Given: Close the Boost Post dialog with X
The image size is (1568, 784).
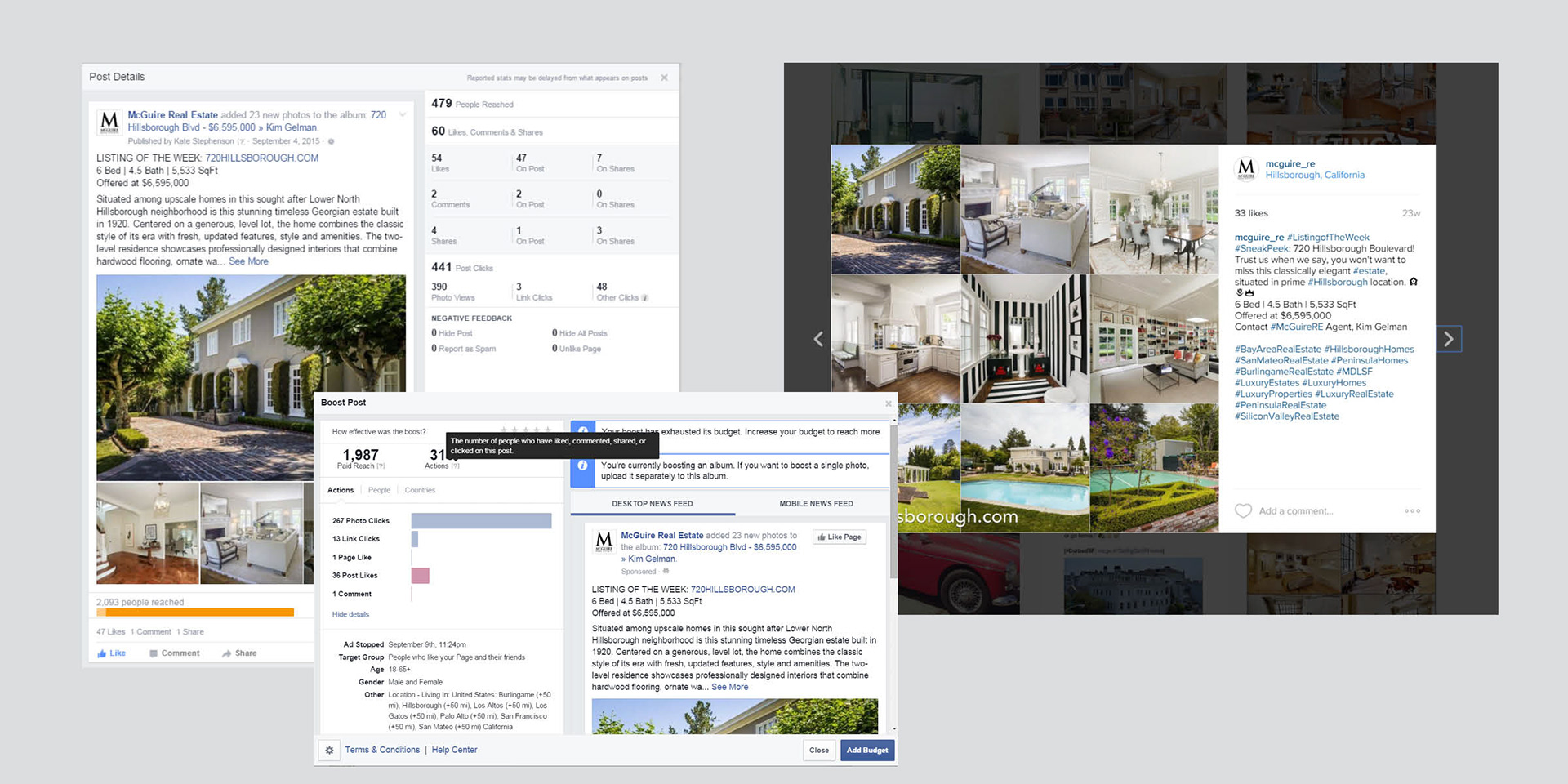Looking at the screenshot, I should 889,403.
